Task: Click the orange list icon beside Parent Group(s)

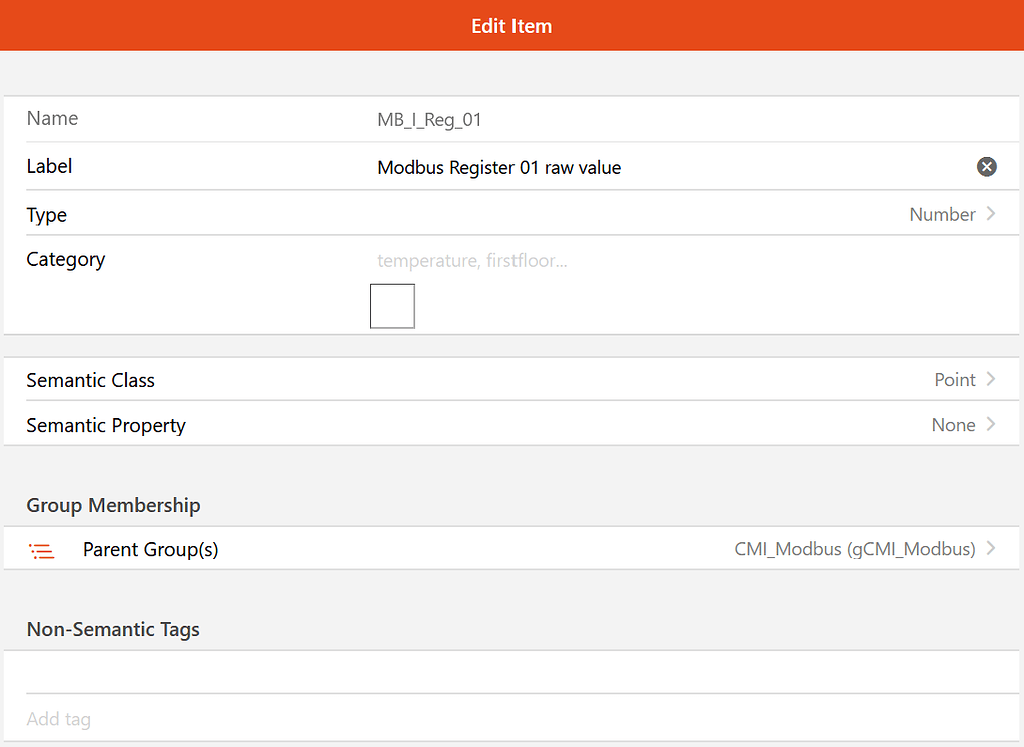Action: pos(41,549)
